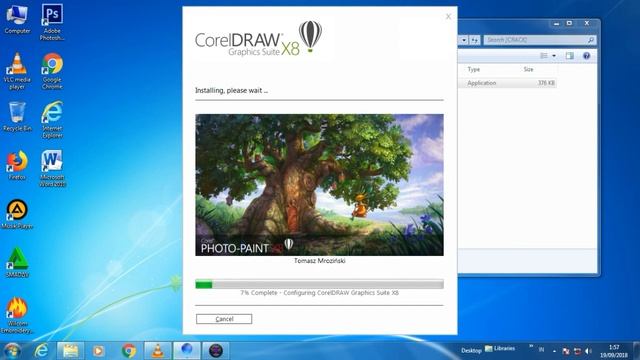
Task: Select the Internet Explorer desktop shortcut
Action: click(x=52, y=119)
